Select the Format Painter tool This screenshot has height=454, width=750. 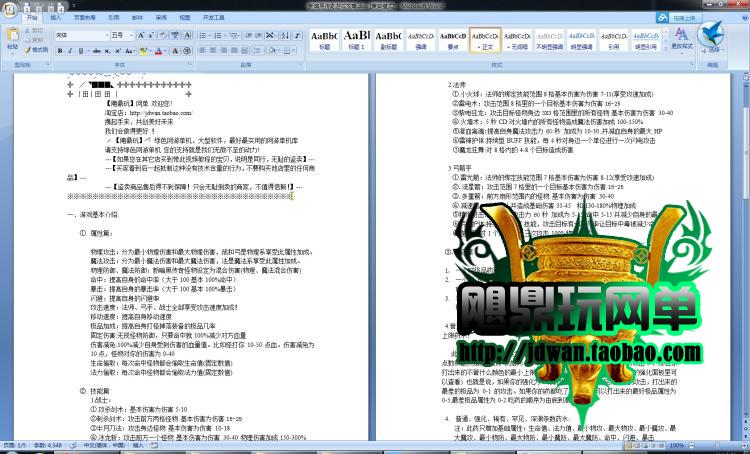[x=38, y=49]
